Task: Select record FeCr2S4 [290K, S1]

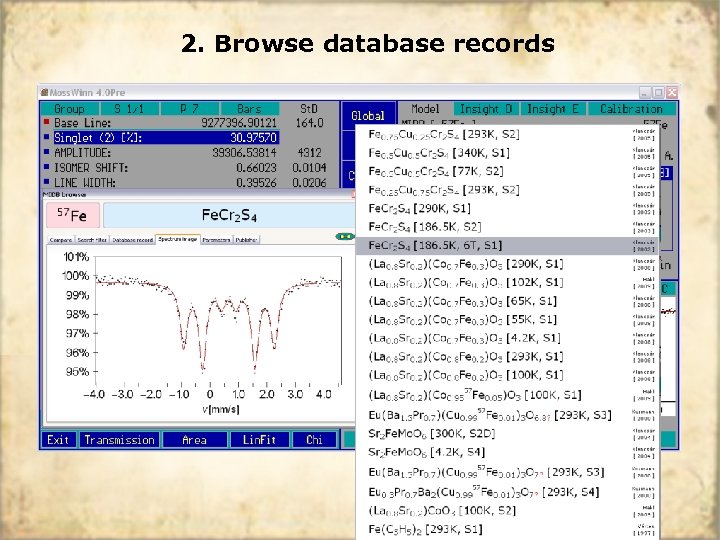Action: click(507, 208)
